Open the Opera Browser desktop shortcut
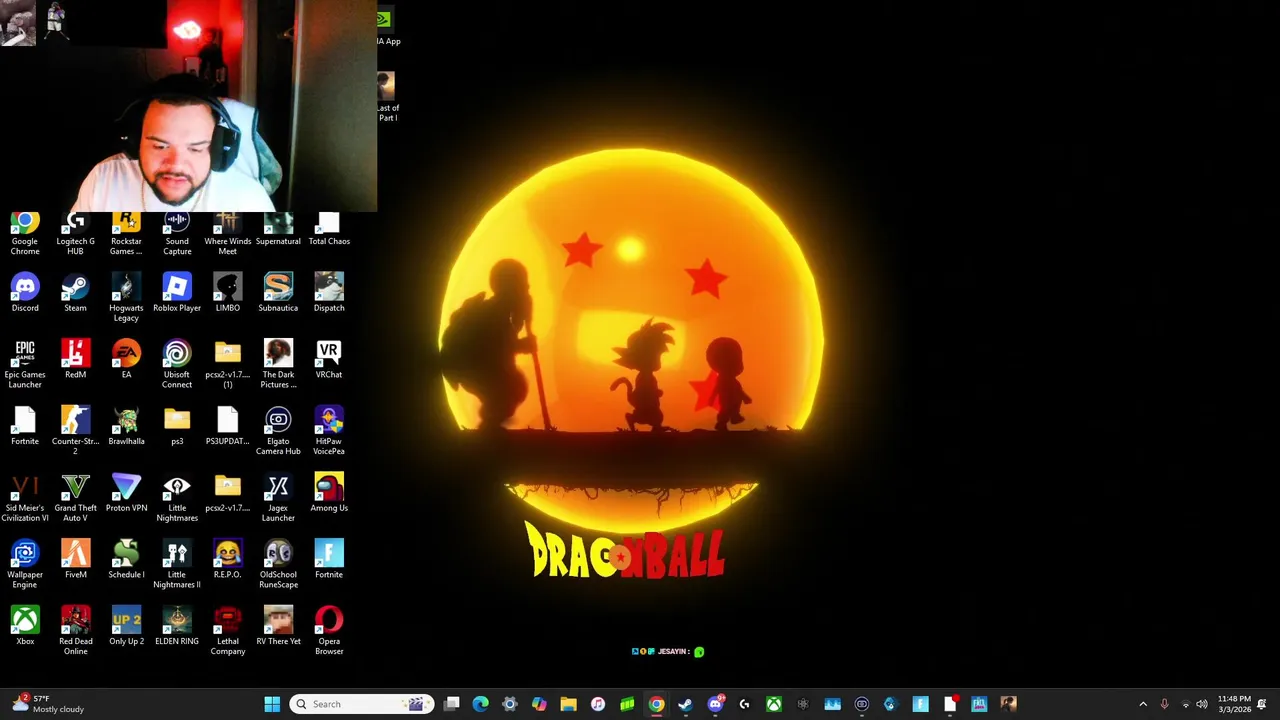Image resolution: width=1280 pixels, height=720 pixels. [x=329, y=631]
